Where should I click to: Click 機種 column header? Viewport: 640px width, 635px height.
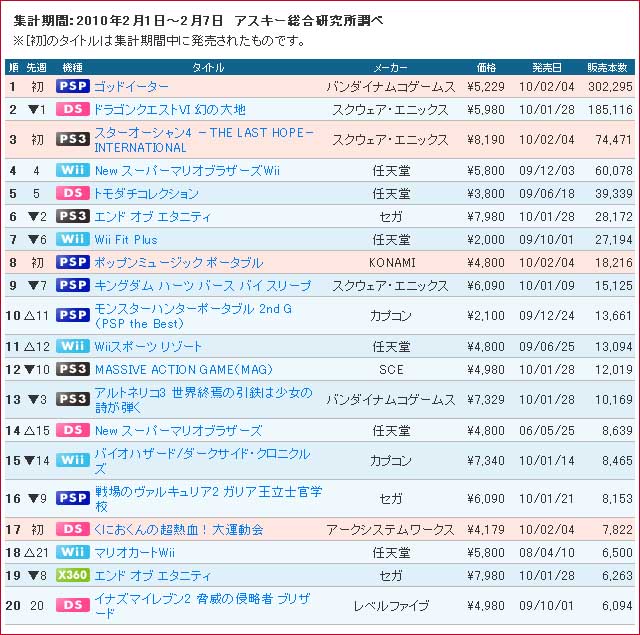[x=73, y=67]
